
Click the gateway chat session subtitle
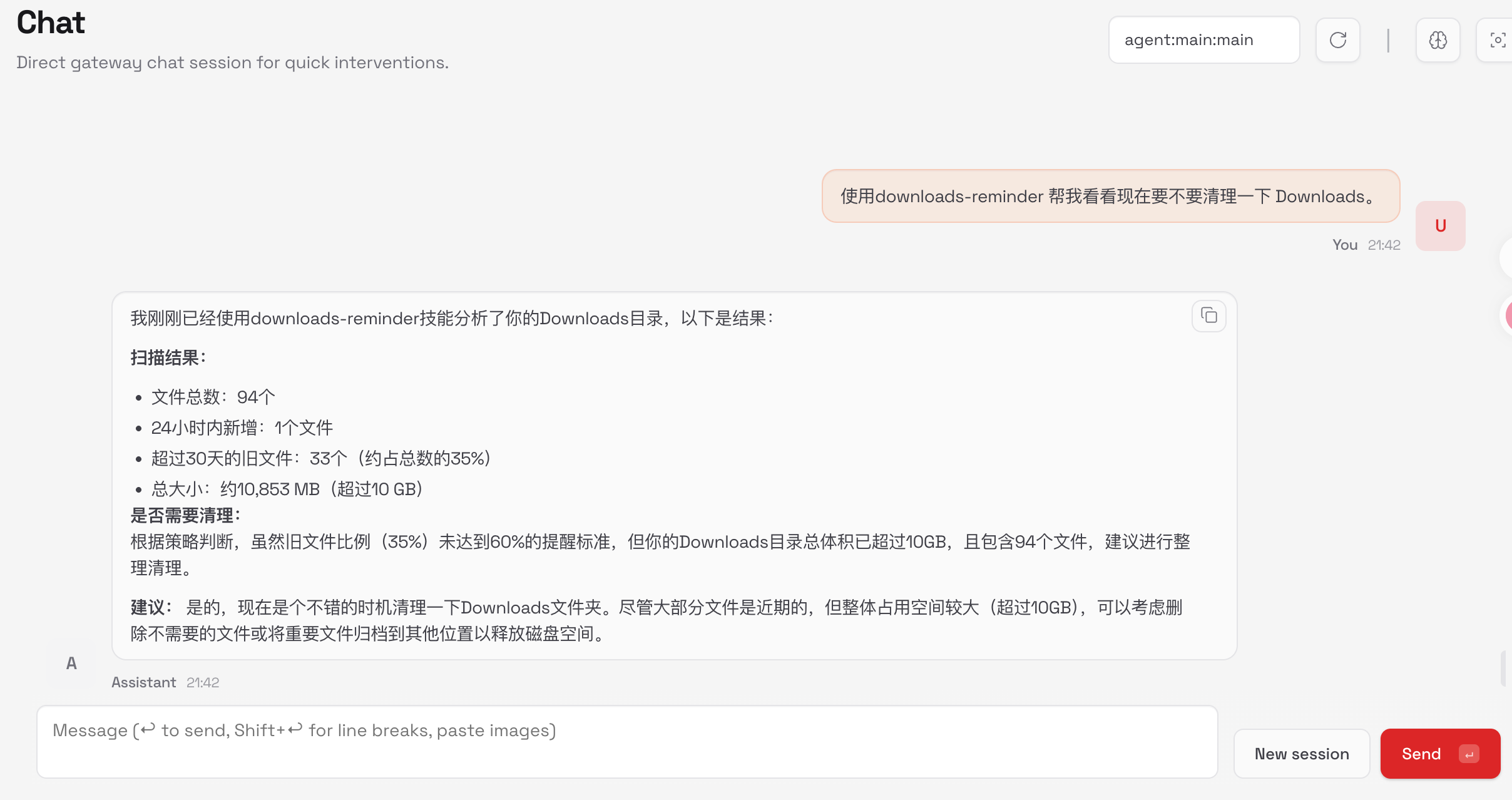tap(232, 62)
